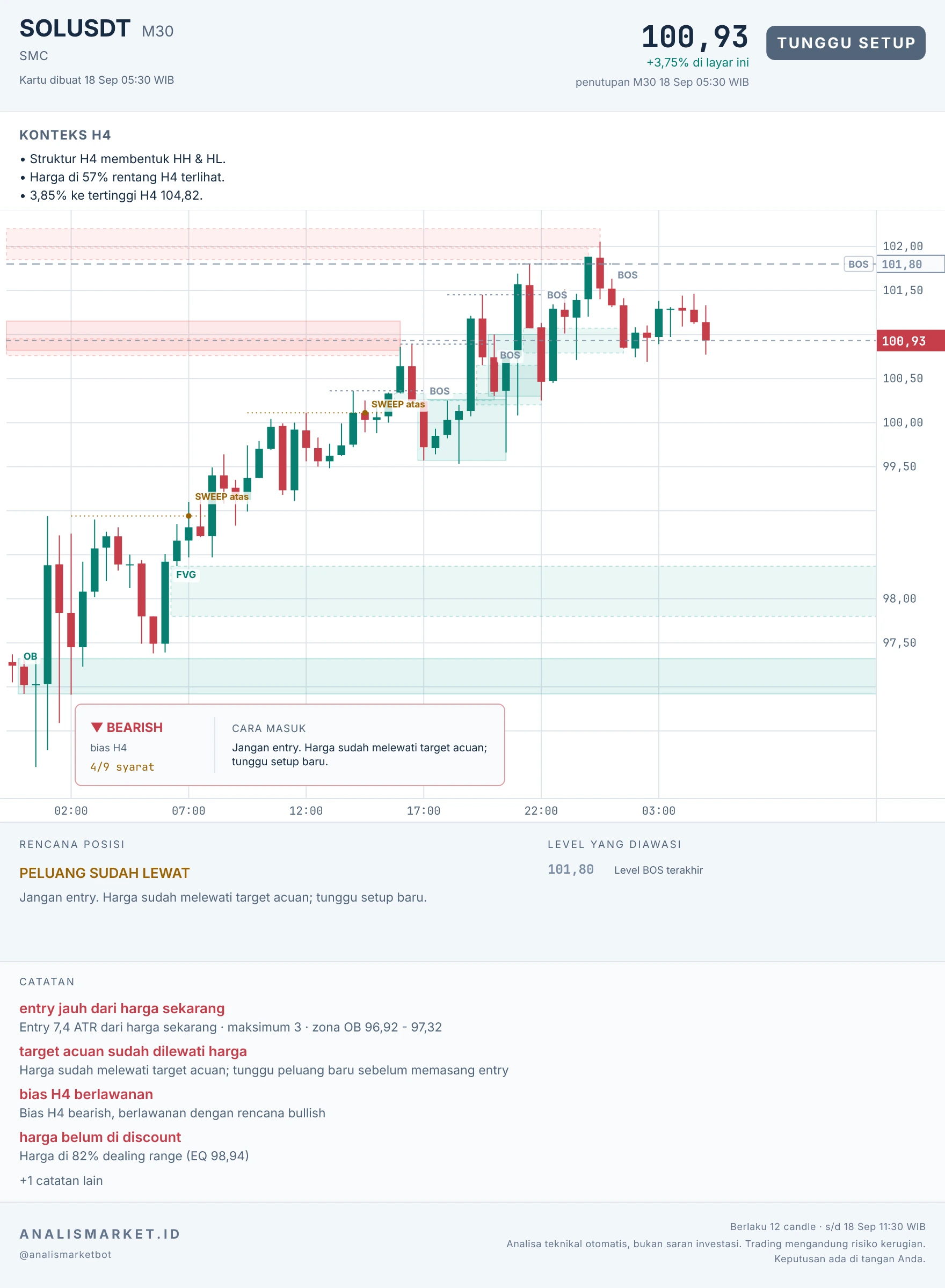This screenshot has height=1288, width=945.
Task: Click "Kartu dibuat 18 Sep 05:30 WIB" timestamp
Action: click(x=97, y=80)
